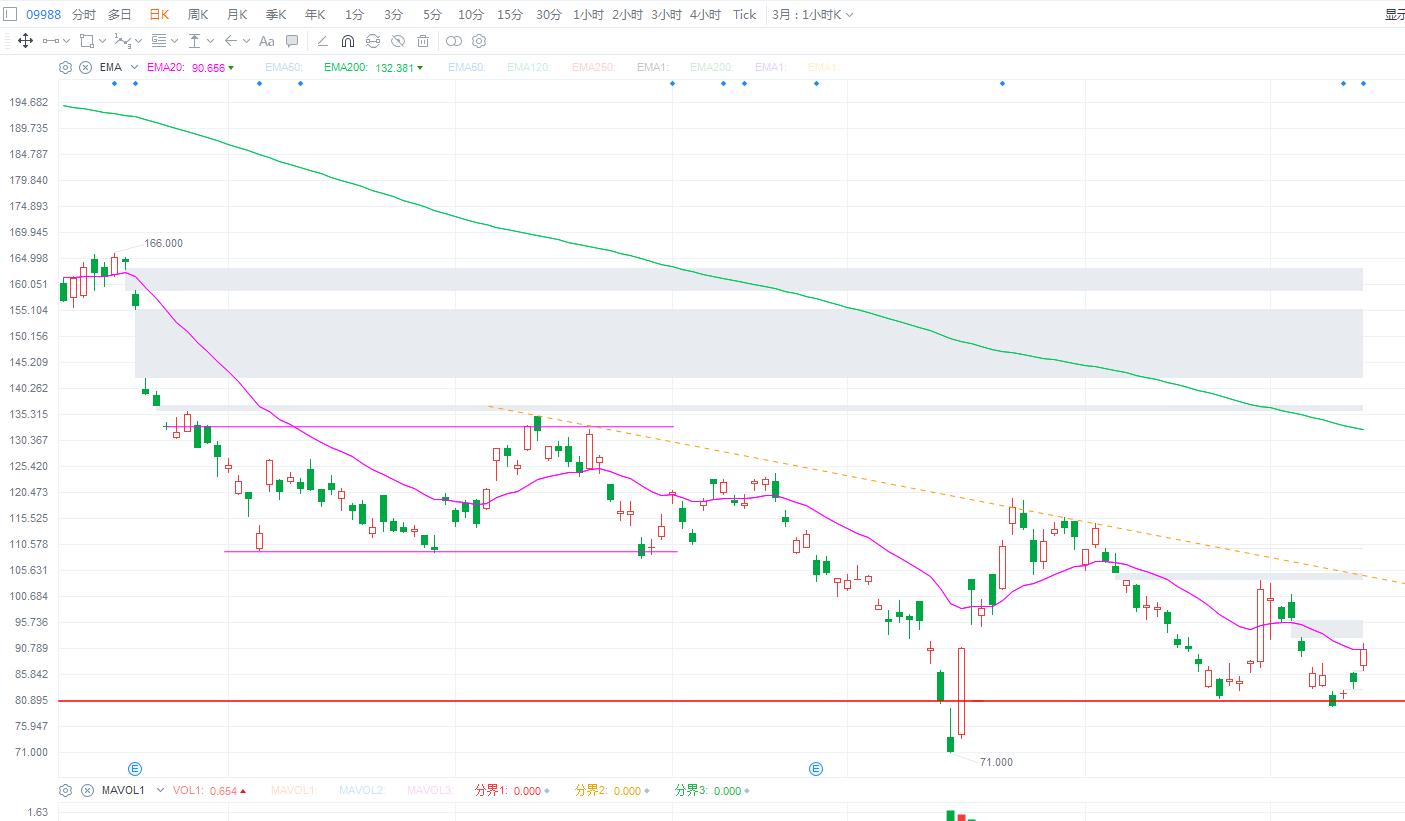Expand the rectangle tool options arrow

pyautogui.click(x=102, y=41)
